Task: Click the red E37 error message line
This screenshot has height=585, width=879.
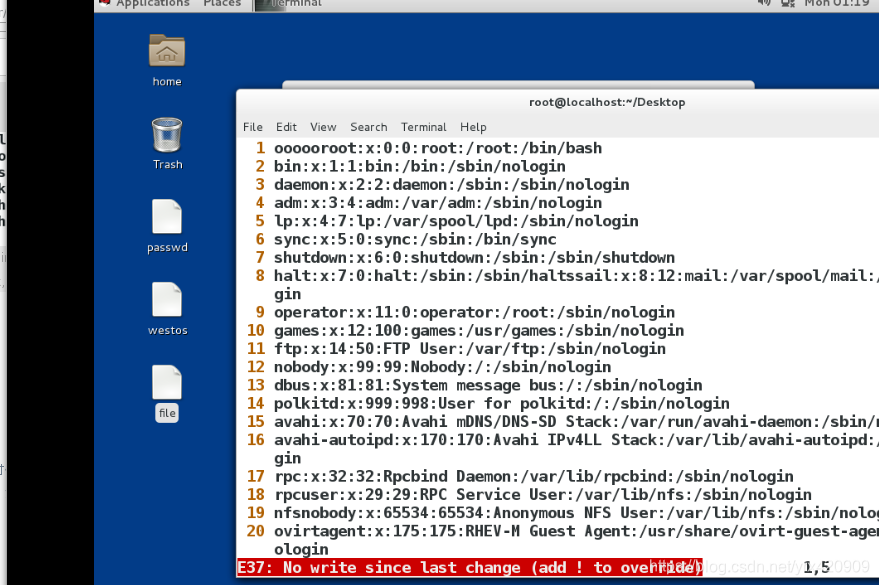Action: pyautogui.click(x=469, y=568)
